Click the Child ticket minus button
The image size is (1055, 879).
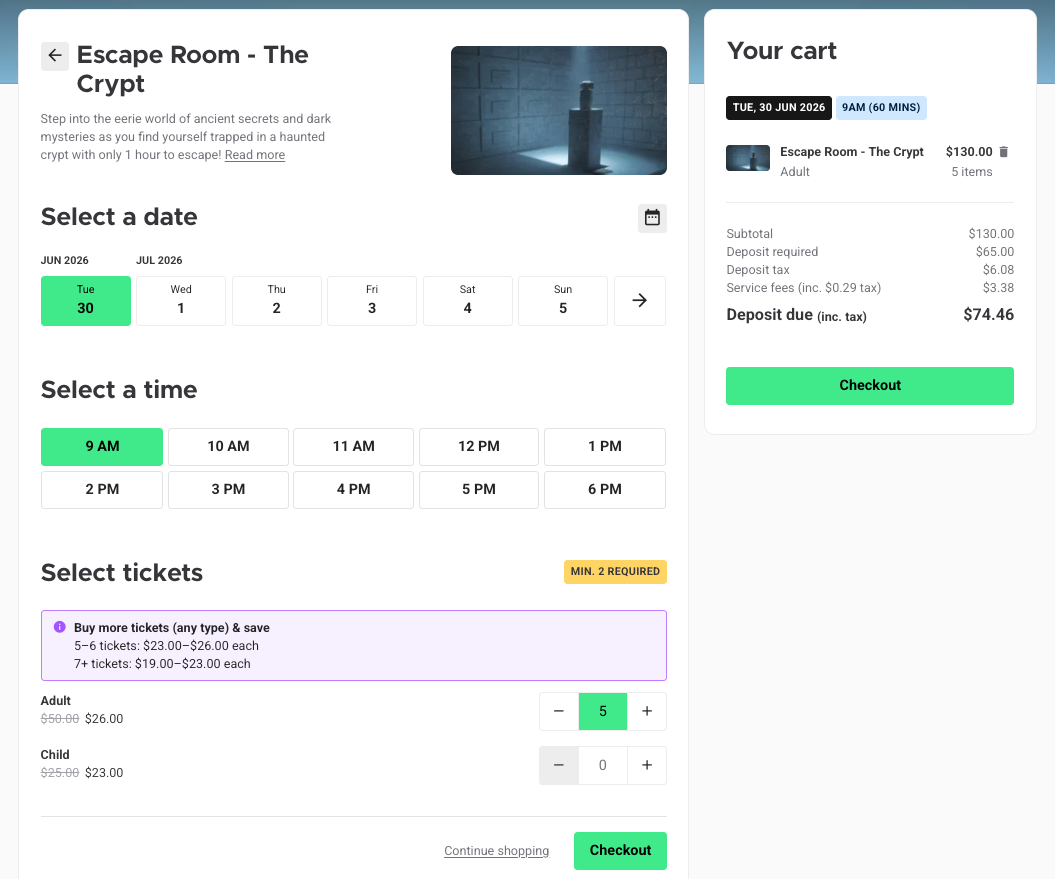558,765
